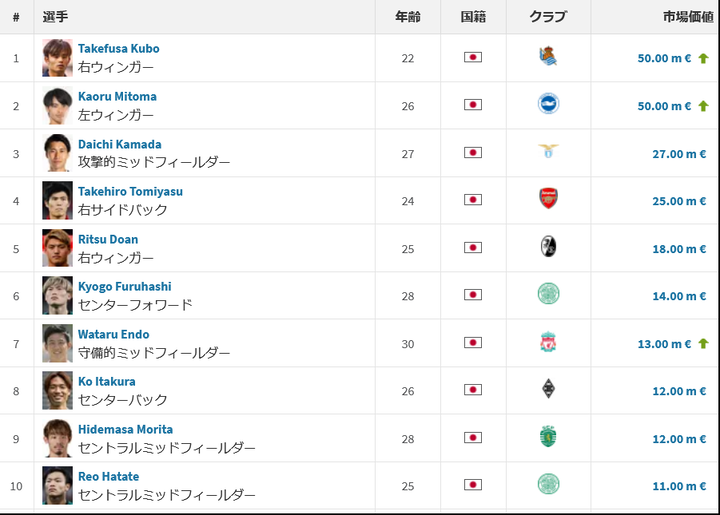The image size is (720, 515).
Task: Click the Liverpool club crest icon
Action: (x=548, y=342)
